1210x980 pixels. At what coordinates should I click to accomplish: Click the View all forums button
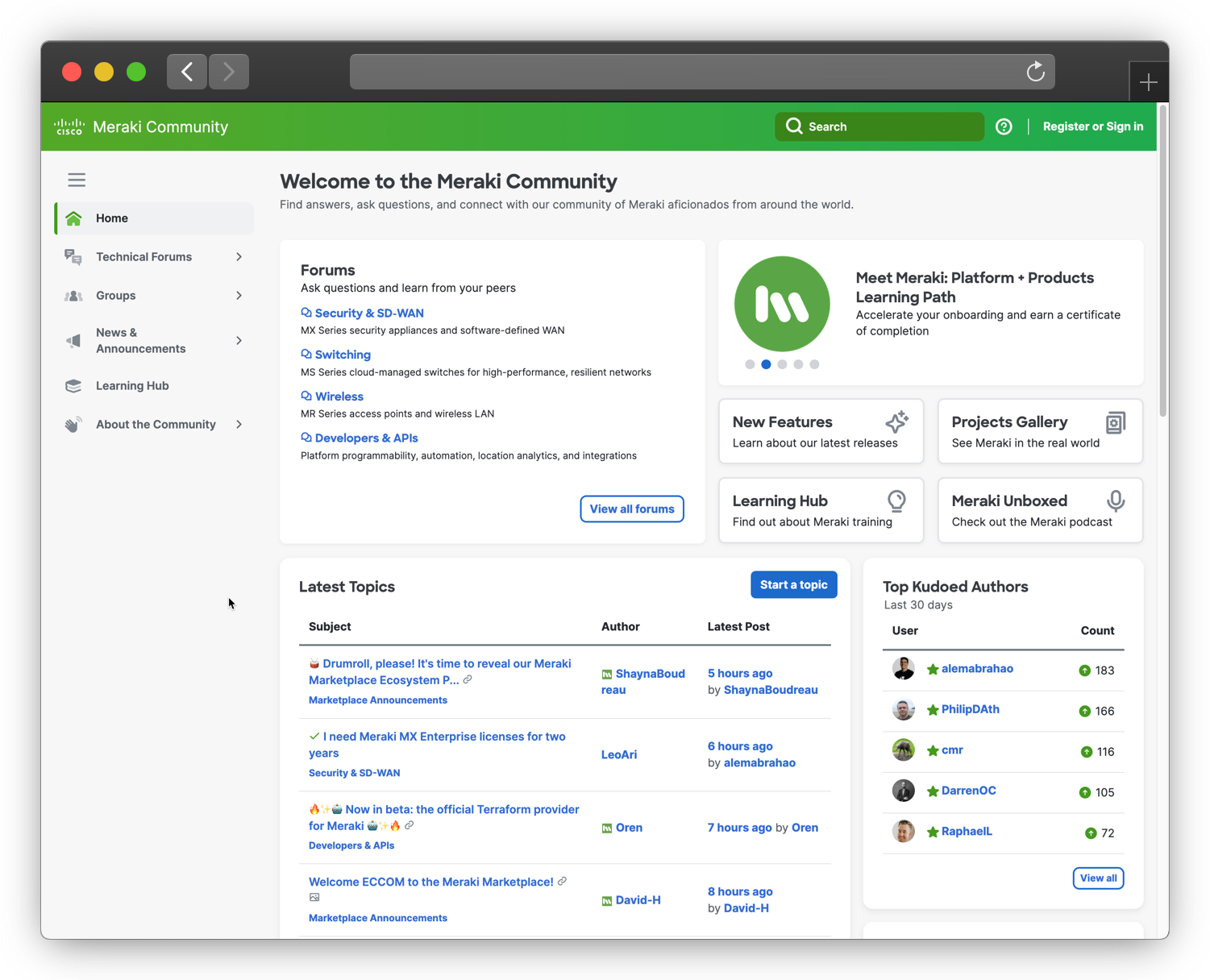click(x=632, y=509)
